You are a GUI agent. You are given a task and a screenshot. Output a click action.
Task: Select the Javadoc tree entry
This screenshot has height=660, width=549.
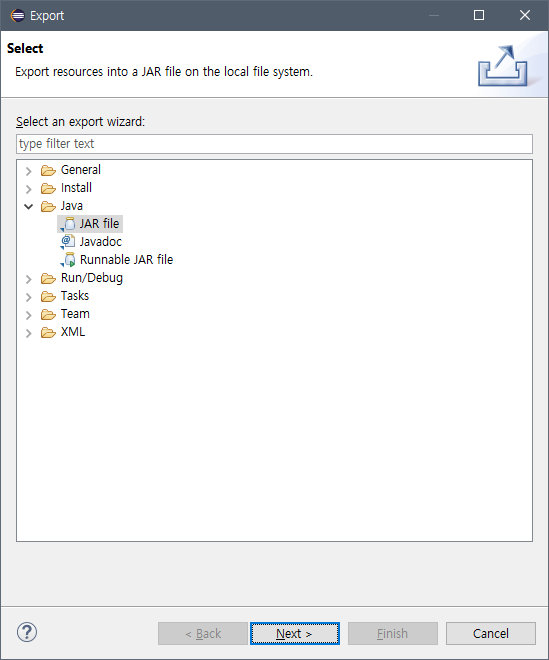coord(101,242)
